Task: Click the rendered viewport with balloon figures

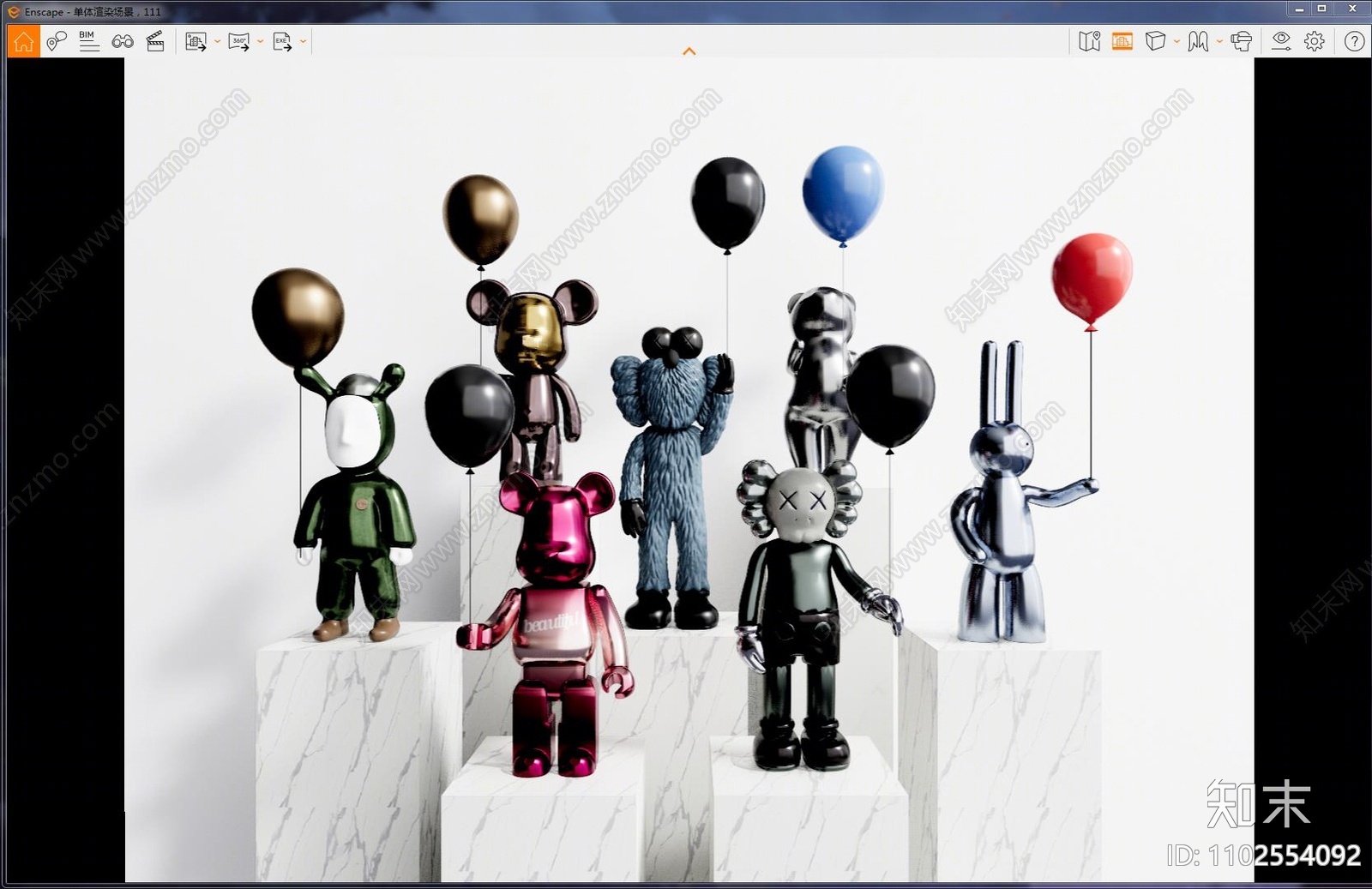Action: point(689,470)
